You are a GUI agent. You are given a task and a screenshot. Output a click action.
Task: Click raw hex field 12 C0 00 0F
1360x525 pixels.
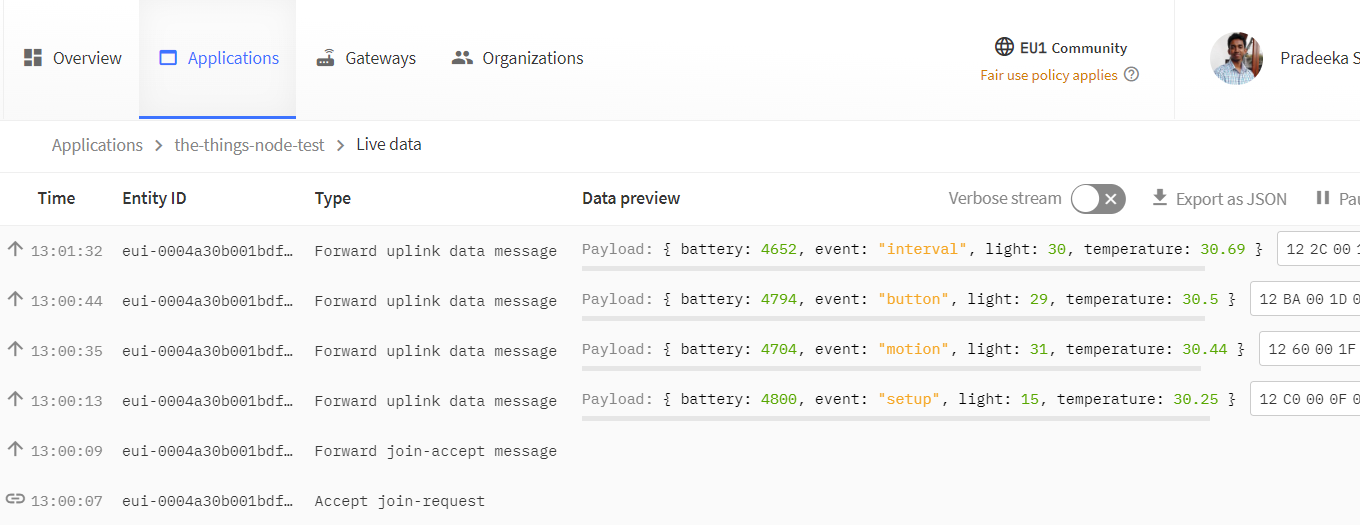click(1305, 400)
